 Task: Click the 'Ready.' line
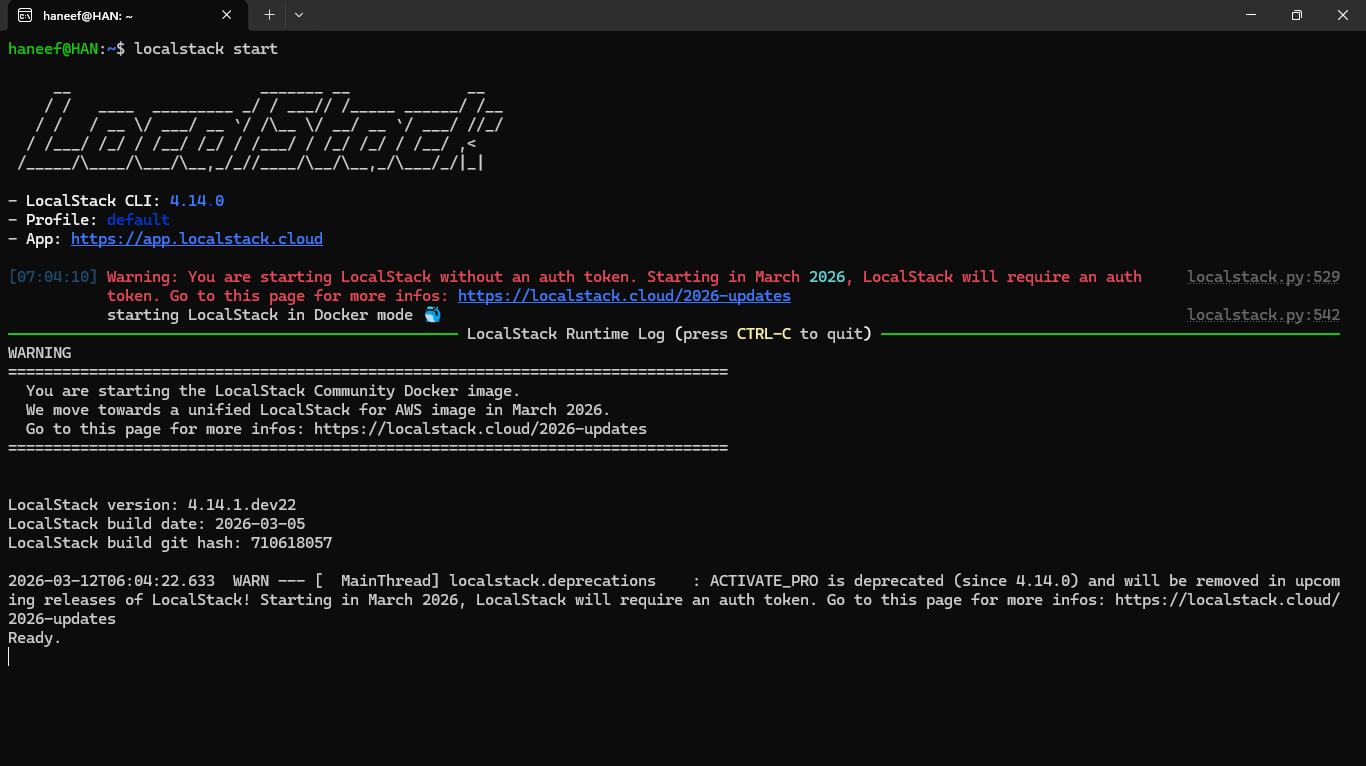[x=35, y=638]
